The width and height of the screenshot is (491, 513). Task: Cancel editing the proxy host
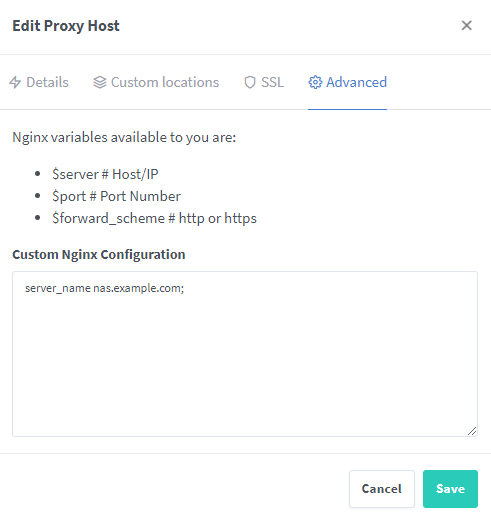382,489
